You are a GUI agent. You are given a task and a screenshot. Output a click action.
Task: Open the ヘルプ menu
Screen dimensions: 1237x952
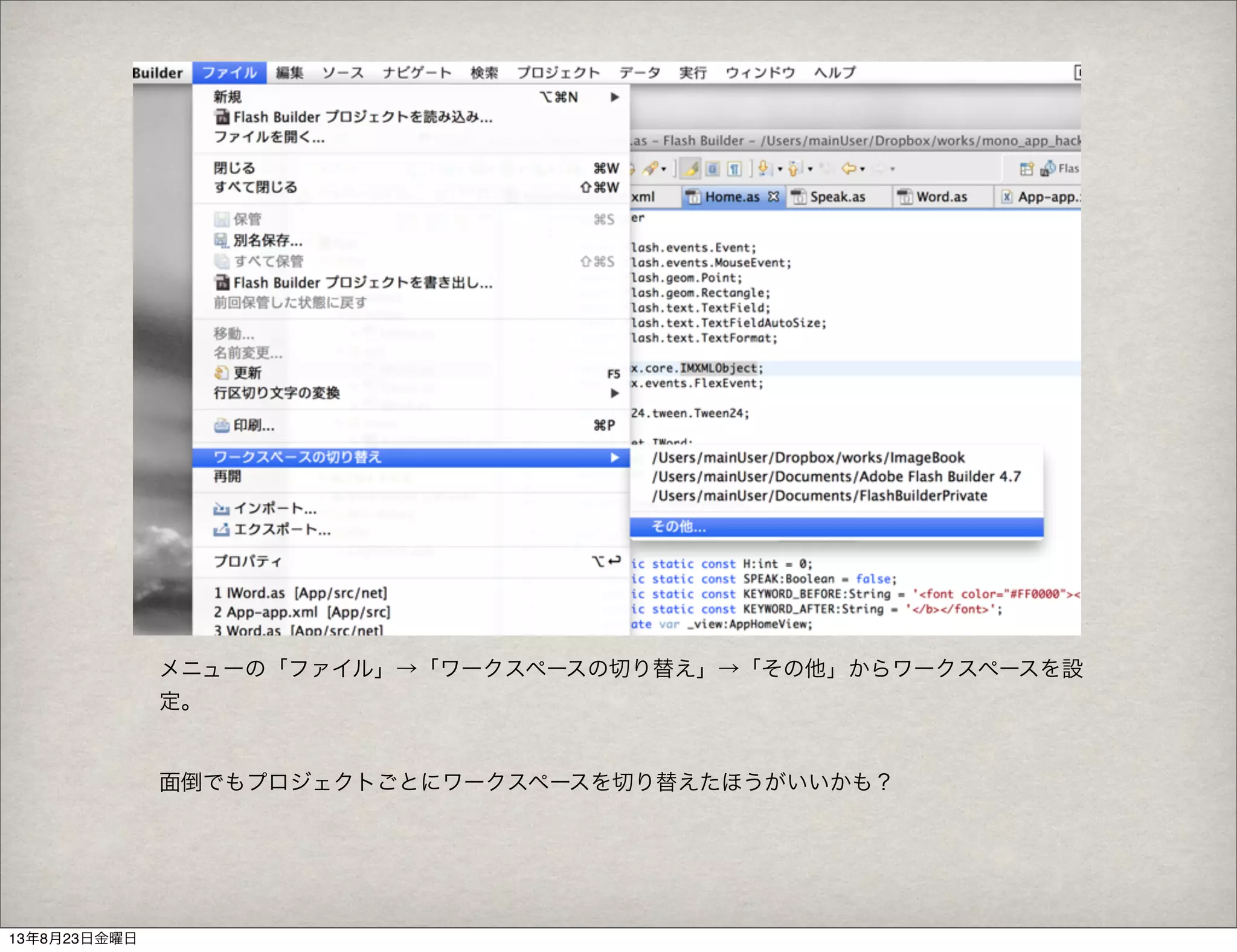tap(834, 72)
